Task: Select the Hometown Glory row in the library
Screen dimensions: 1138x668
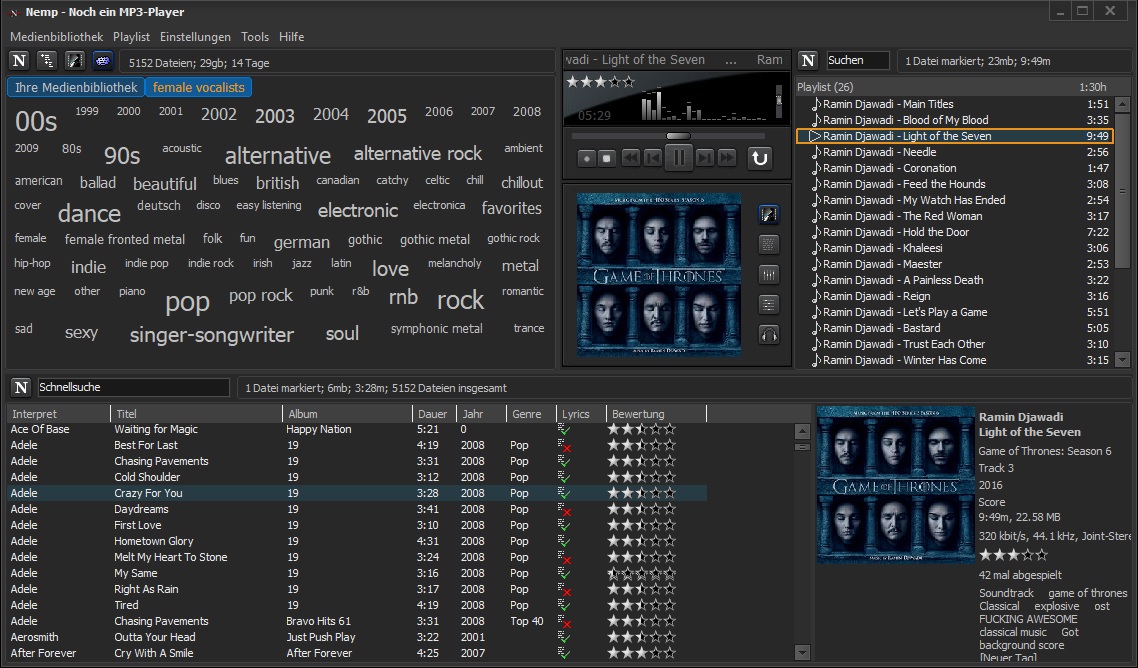Action: [x=357, y=541]
